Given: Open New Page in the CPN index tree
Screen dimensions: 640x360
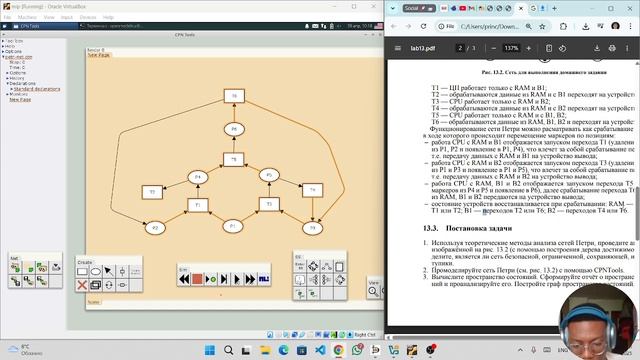Looking at the screenshot, I should [x=20, y=99].
